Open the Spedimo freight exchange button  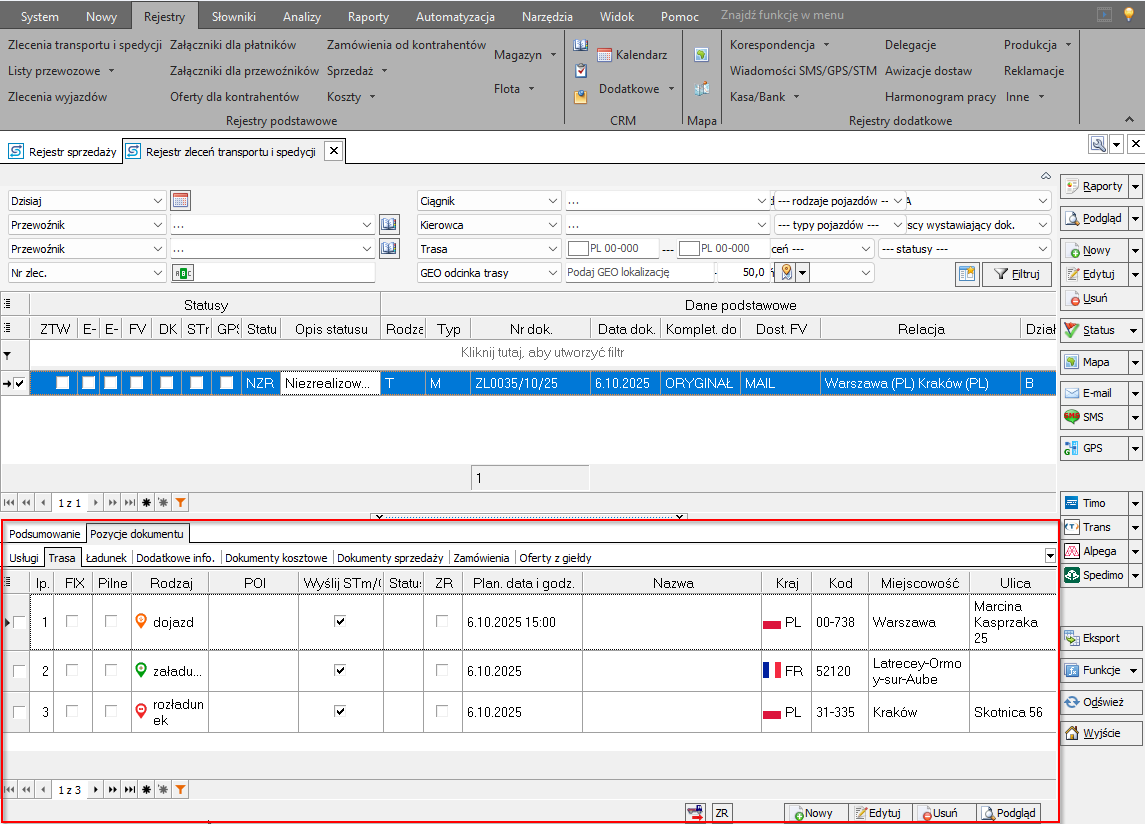click(1092, 575)
